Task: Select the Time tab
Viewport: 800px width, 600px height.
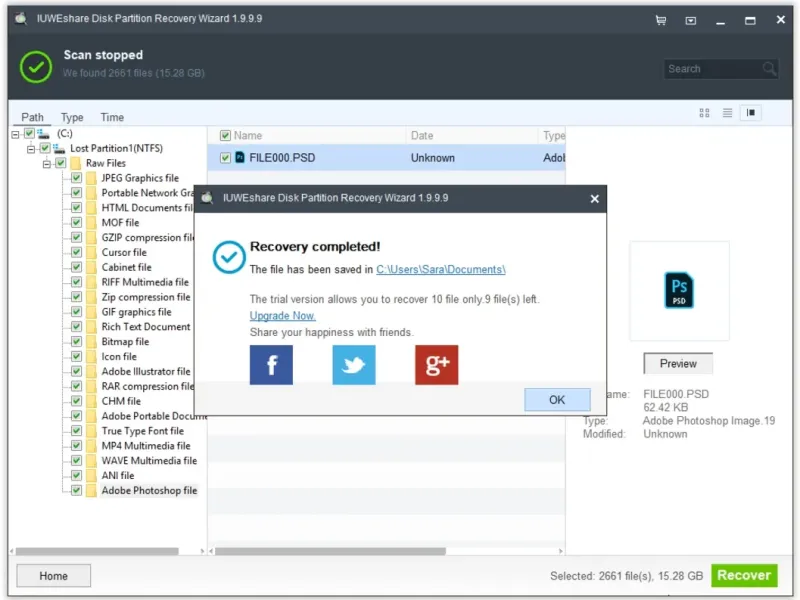Action: coord(112,117)
